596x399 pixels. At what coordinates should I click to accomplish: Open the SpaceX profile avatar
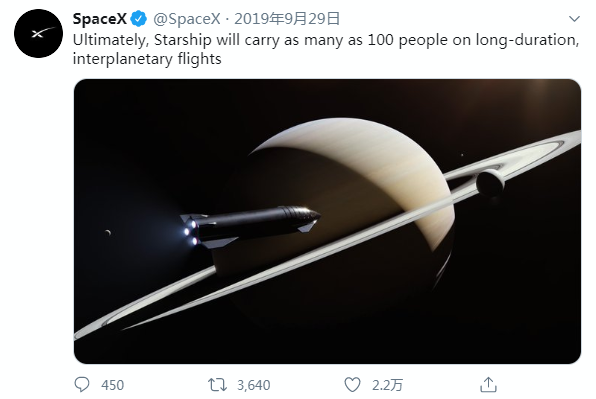click(x=38, y=33)
